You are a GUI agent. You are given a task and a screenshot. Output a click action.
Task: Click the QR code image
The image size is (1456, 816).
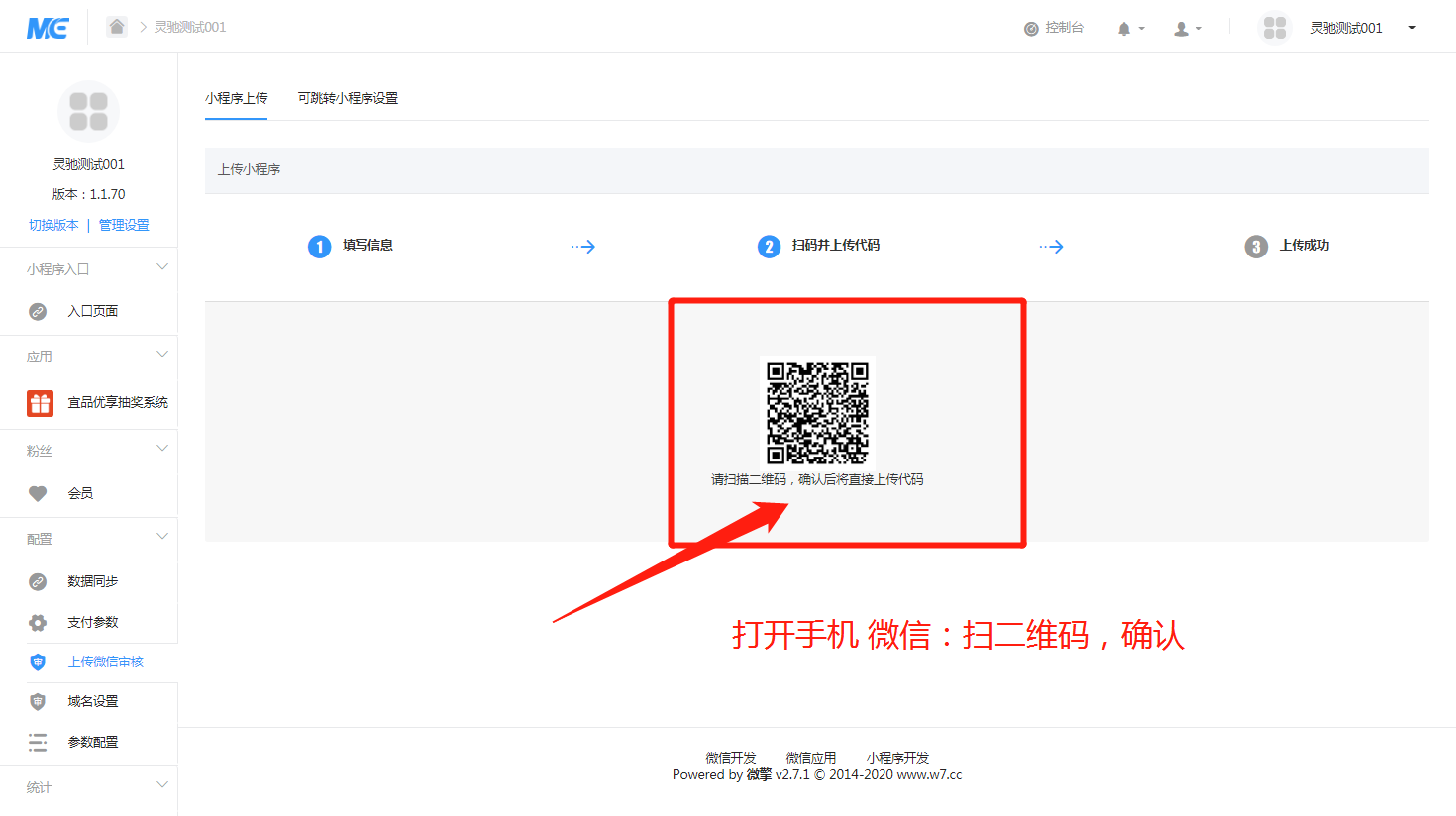point(817,412)
